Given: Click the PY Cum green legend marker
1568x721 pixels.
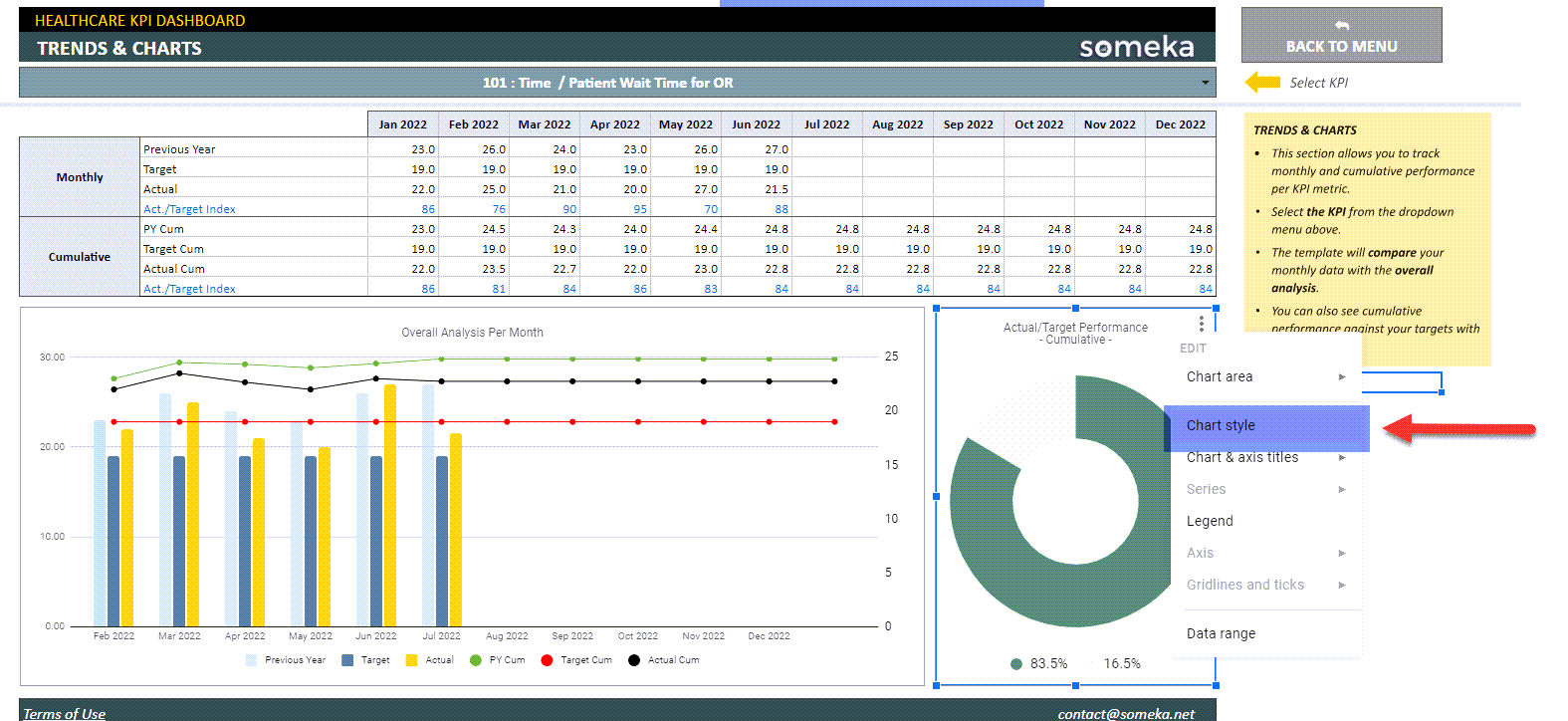Looking at the screenshot, I should click(476, 660).
